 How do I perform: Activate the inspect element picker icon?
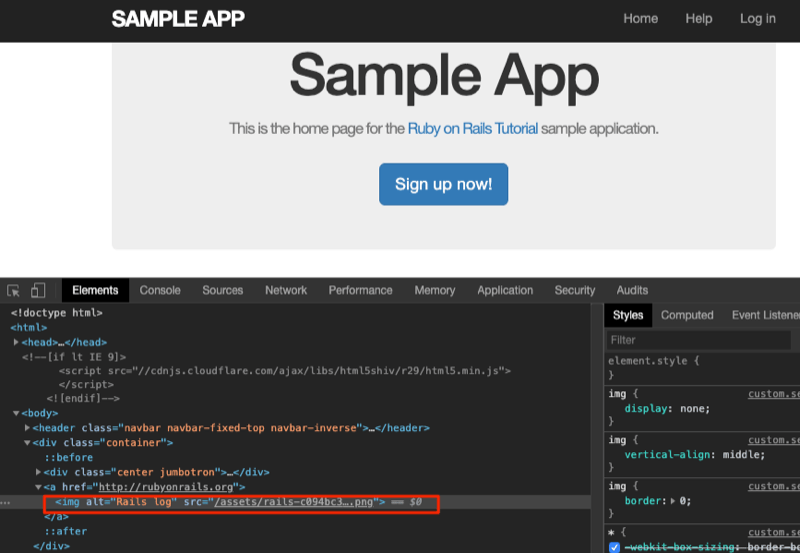(x=13, y=290)
